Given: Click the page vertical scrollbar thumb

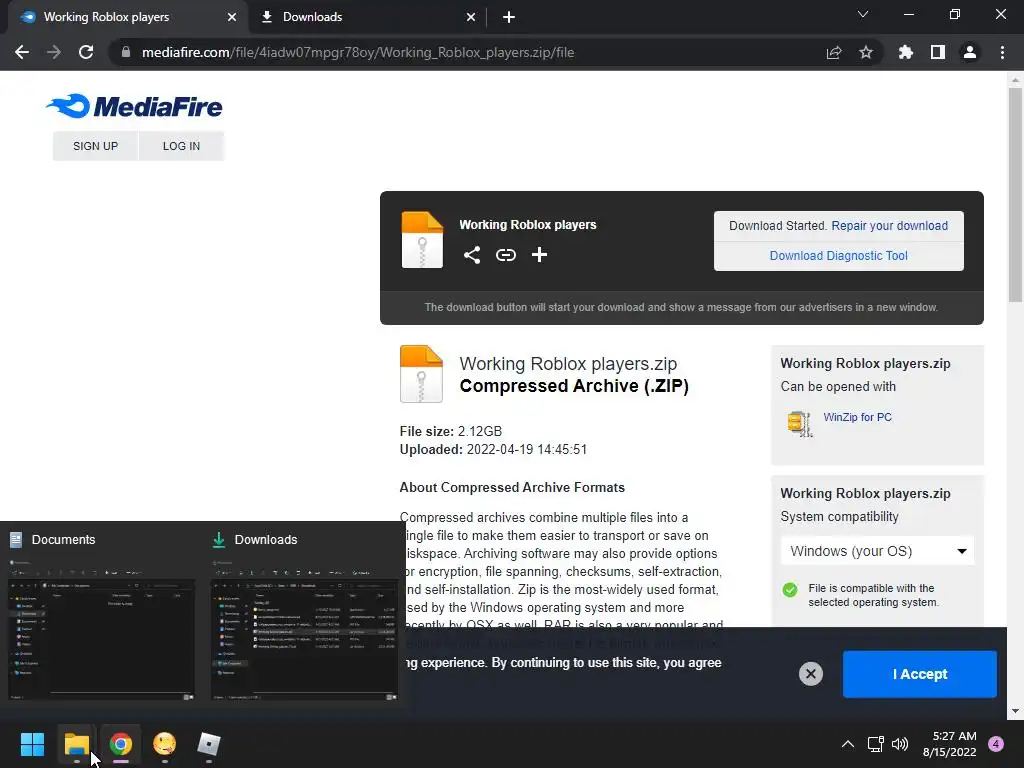Looking at the screenshot, I should (x=1015, y=195).
